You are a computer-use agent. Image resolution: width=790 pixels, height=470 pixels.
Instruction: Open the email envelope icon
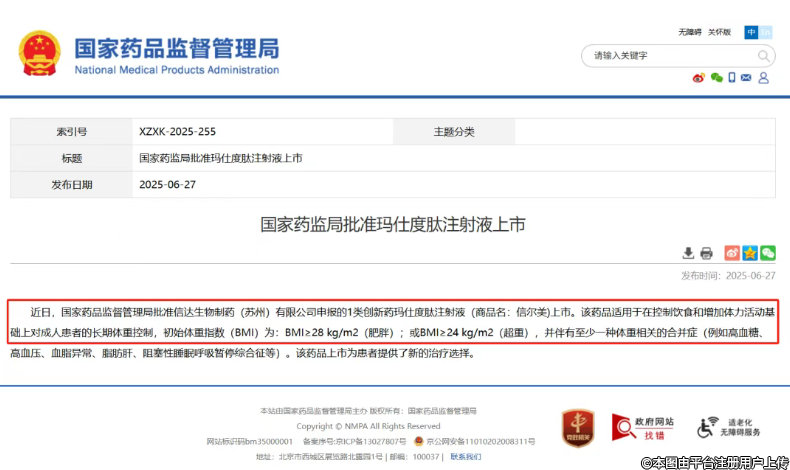pyautogui.click(x=747, y=78)
